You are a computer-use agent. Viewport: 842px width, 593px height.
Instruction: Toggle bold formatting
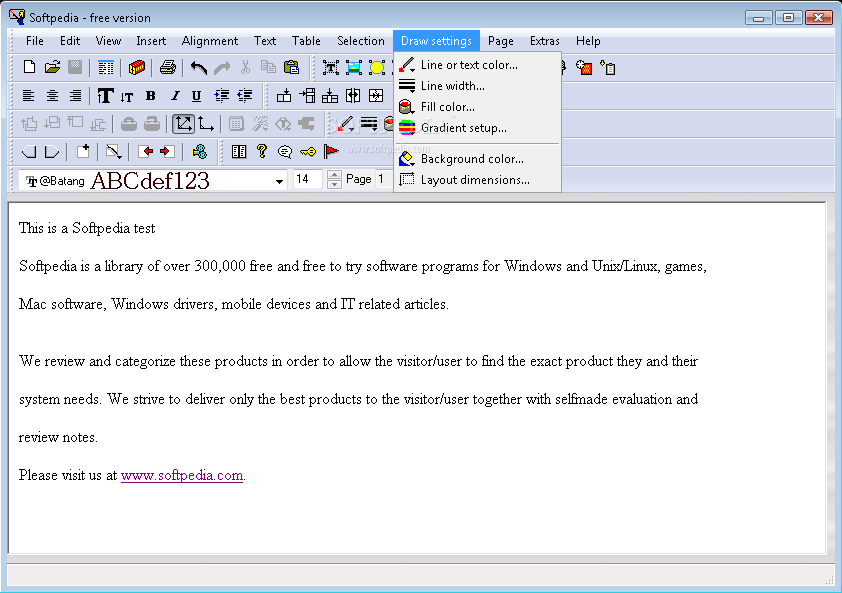coord(150,96)
